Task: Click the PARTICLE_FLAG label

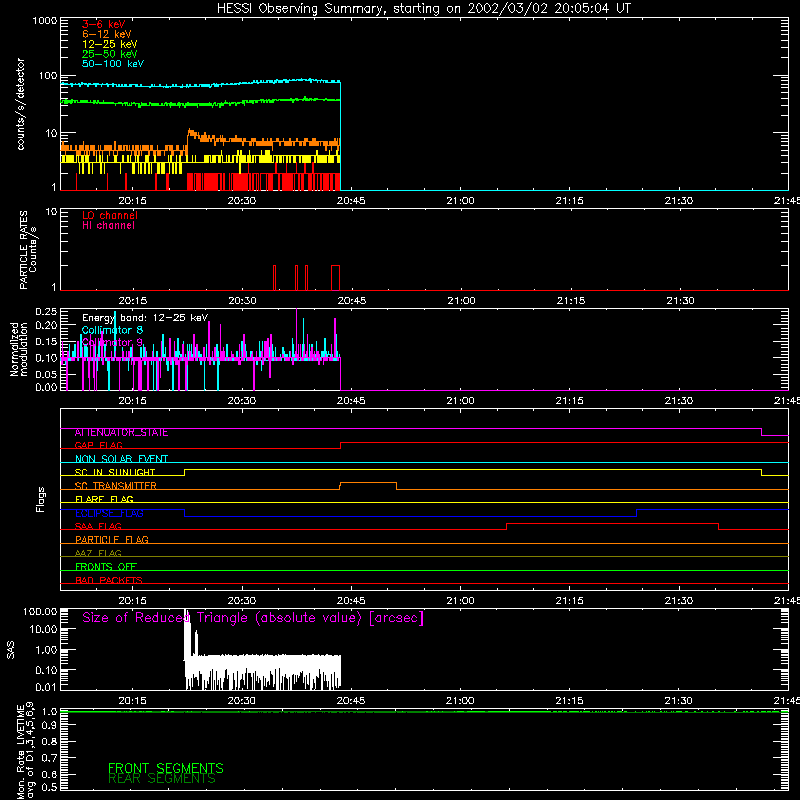Action: click(112, 540)
